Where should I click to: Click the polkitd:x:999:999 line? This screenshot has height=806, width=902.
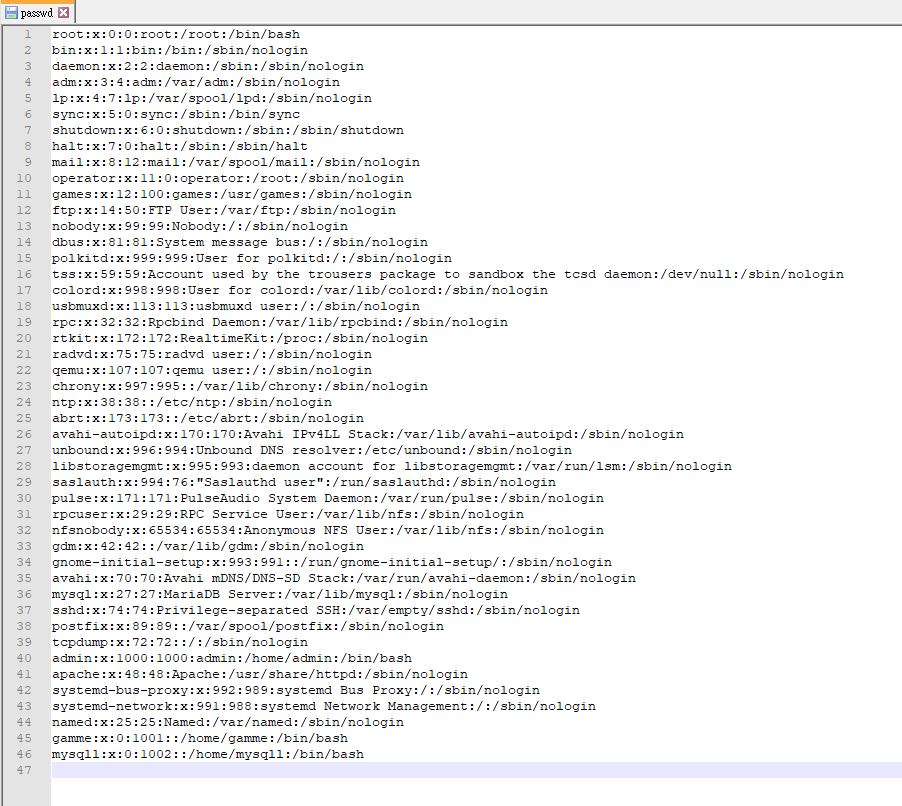pyautogui.click(x=252, y=258)
